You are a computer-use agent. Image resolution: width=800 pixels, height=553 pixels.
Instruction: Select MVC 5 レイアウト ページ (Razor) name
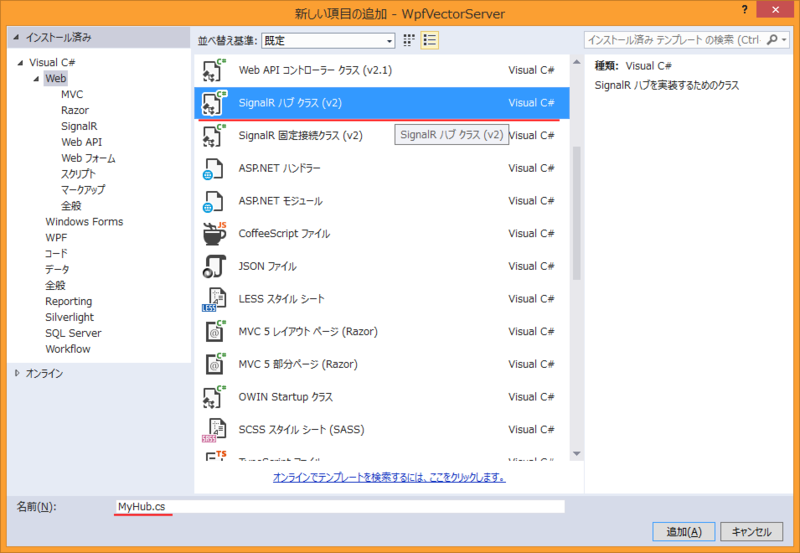coord(308,332)
